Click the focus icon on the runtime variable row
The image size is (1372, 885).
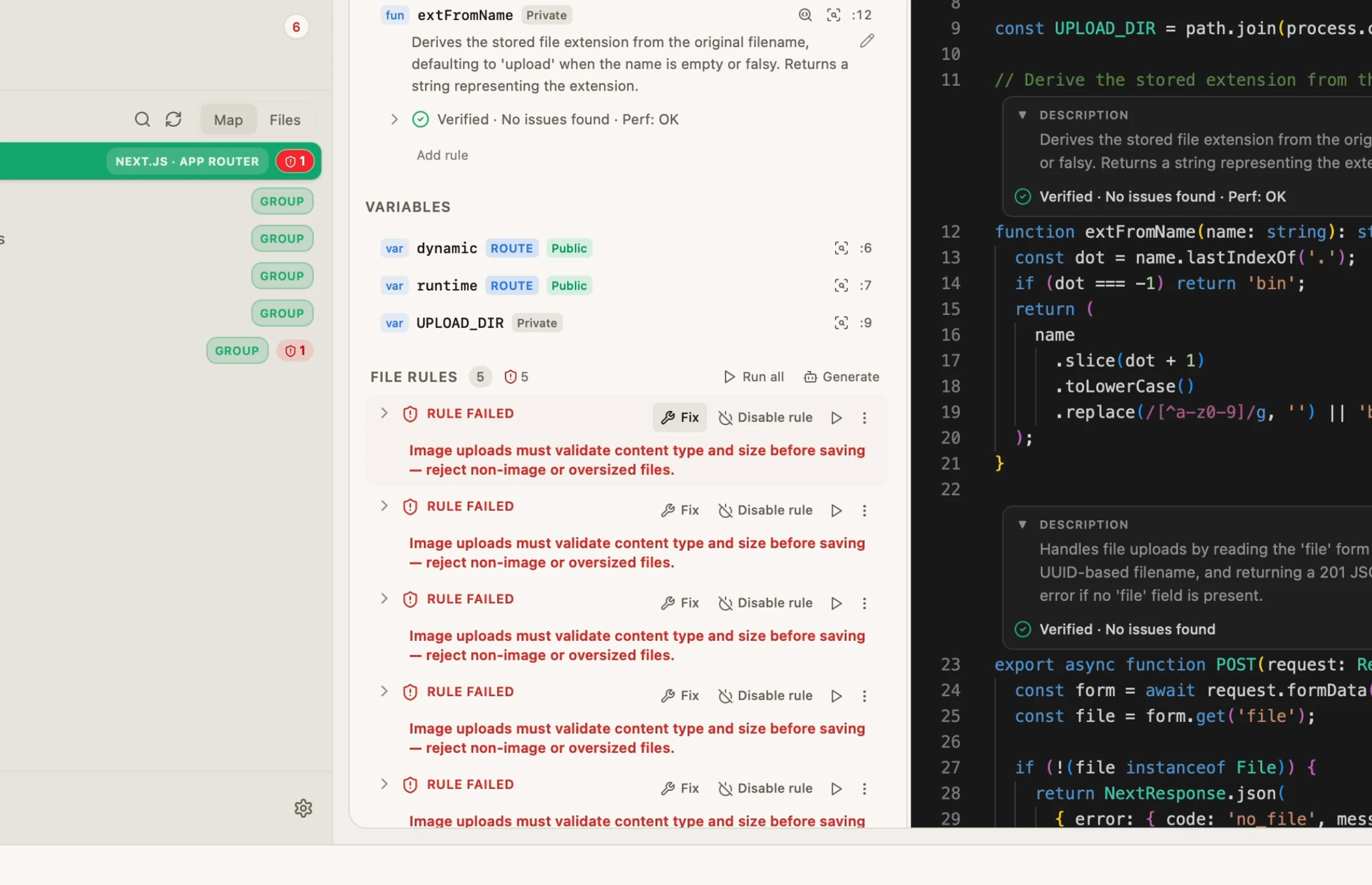pyautogui.click(x=841, y=286)
